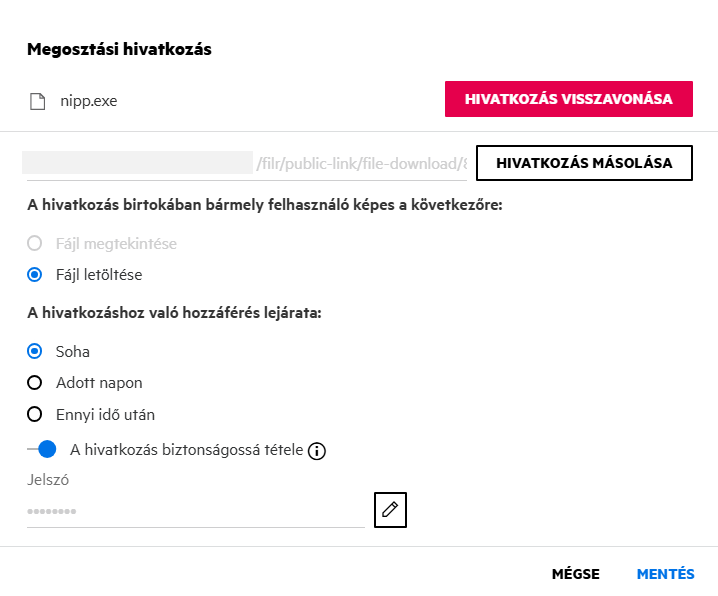718x596 pixels.
Task: Cancel the dialog with MÉGSE
Action: coord(576,574)
